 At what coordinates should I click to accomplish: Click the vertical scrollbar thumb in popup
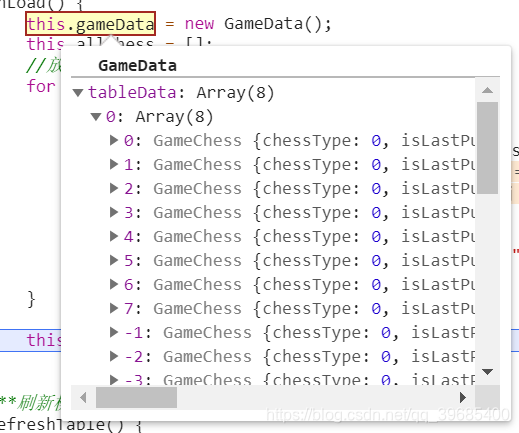point(487,148)
